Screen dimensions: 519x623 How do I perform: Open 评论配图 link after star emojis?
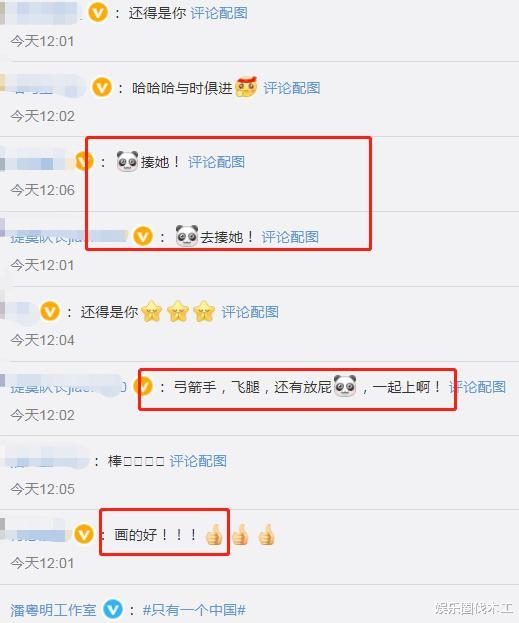pos(250,312)
